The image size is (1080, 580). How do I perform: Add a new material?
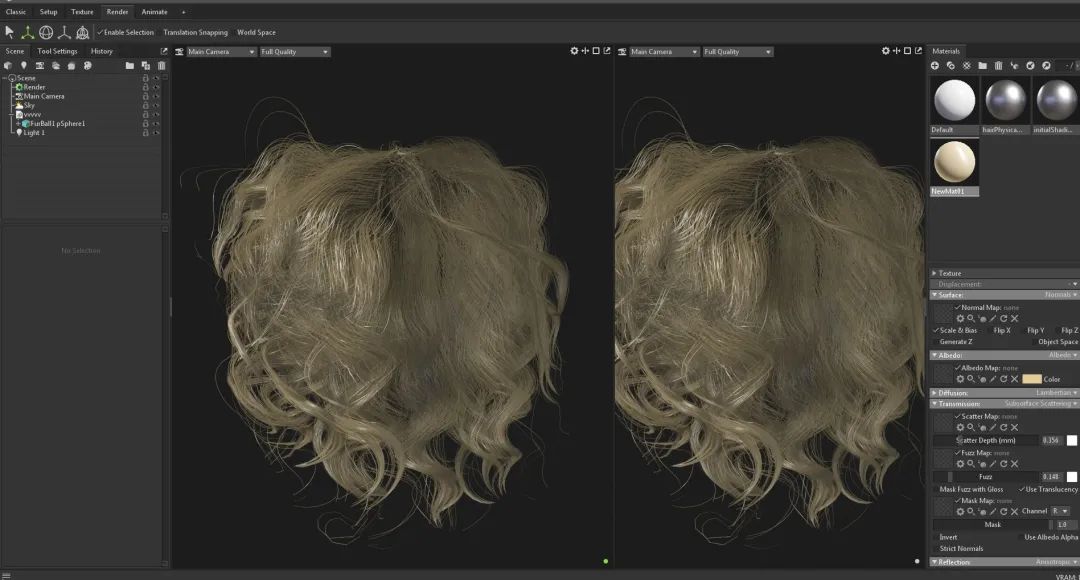point(935,65)
